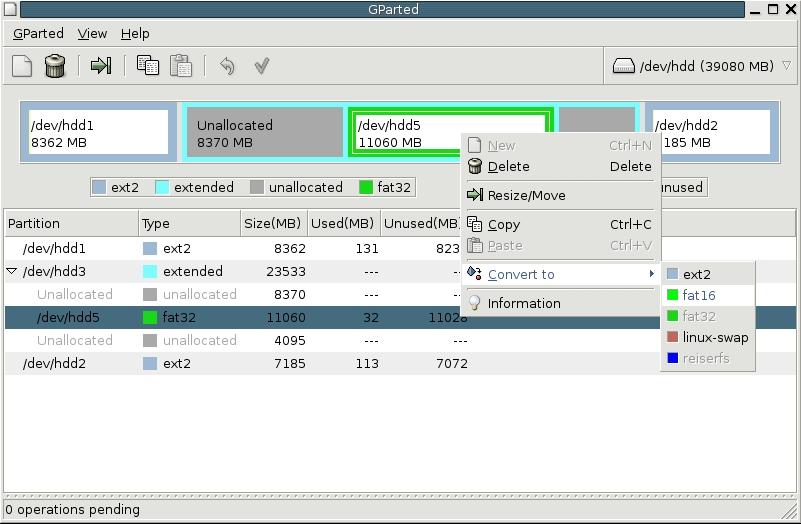Sort by the Type column header

(190, 223)
